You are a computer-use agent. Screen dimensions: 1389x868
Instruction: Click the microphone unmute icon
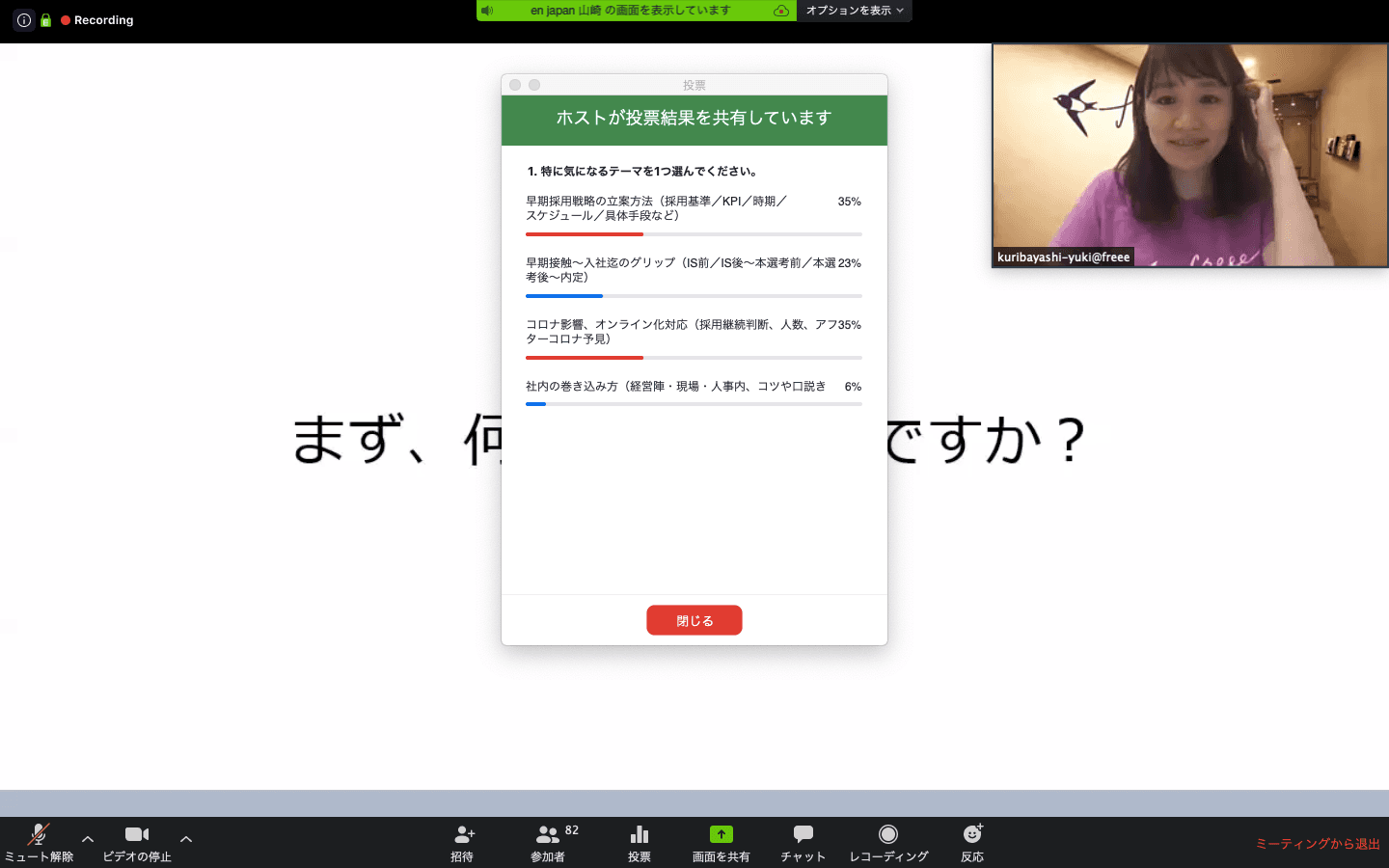[39, 834]
